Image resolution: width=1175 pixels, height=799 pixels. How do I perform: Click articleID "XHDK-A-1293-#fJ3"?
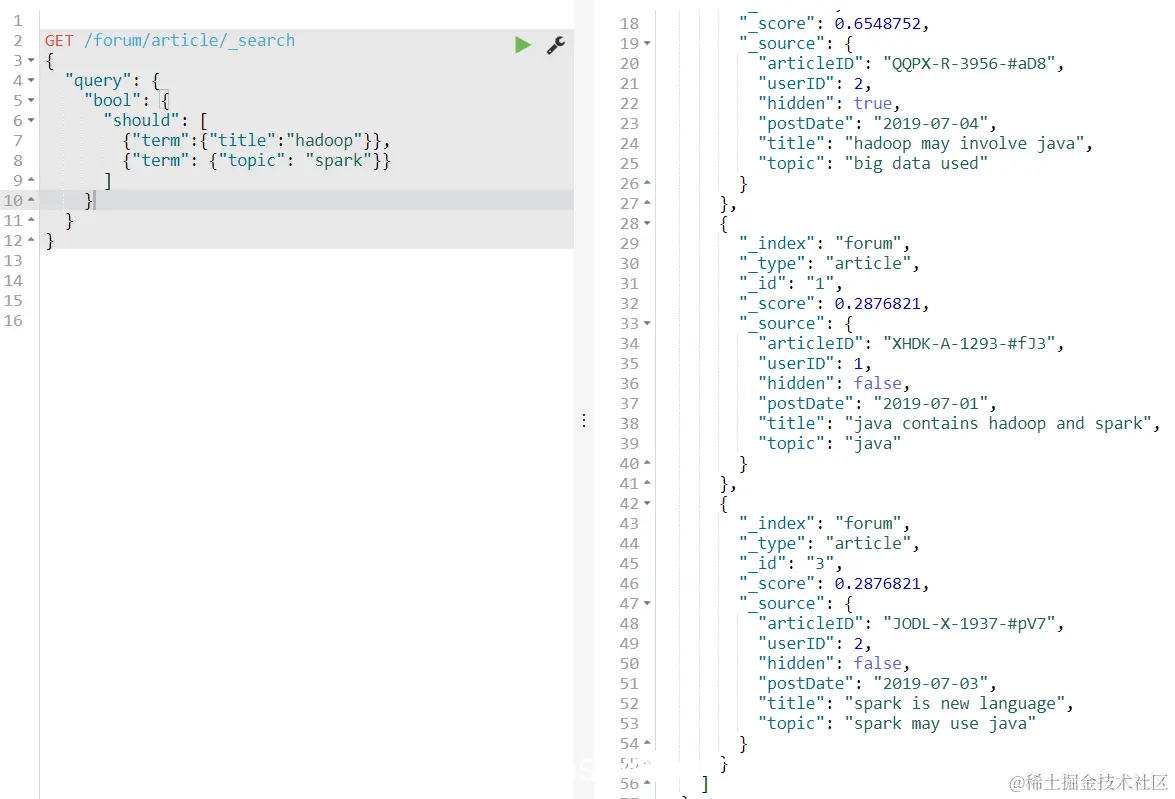click(x=969, y=343)
